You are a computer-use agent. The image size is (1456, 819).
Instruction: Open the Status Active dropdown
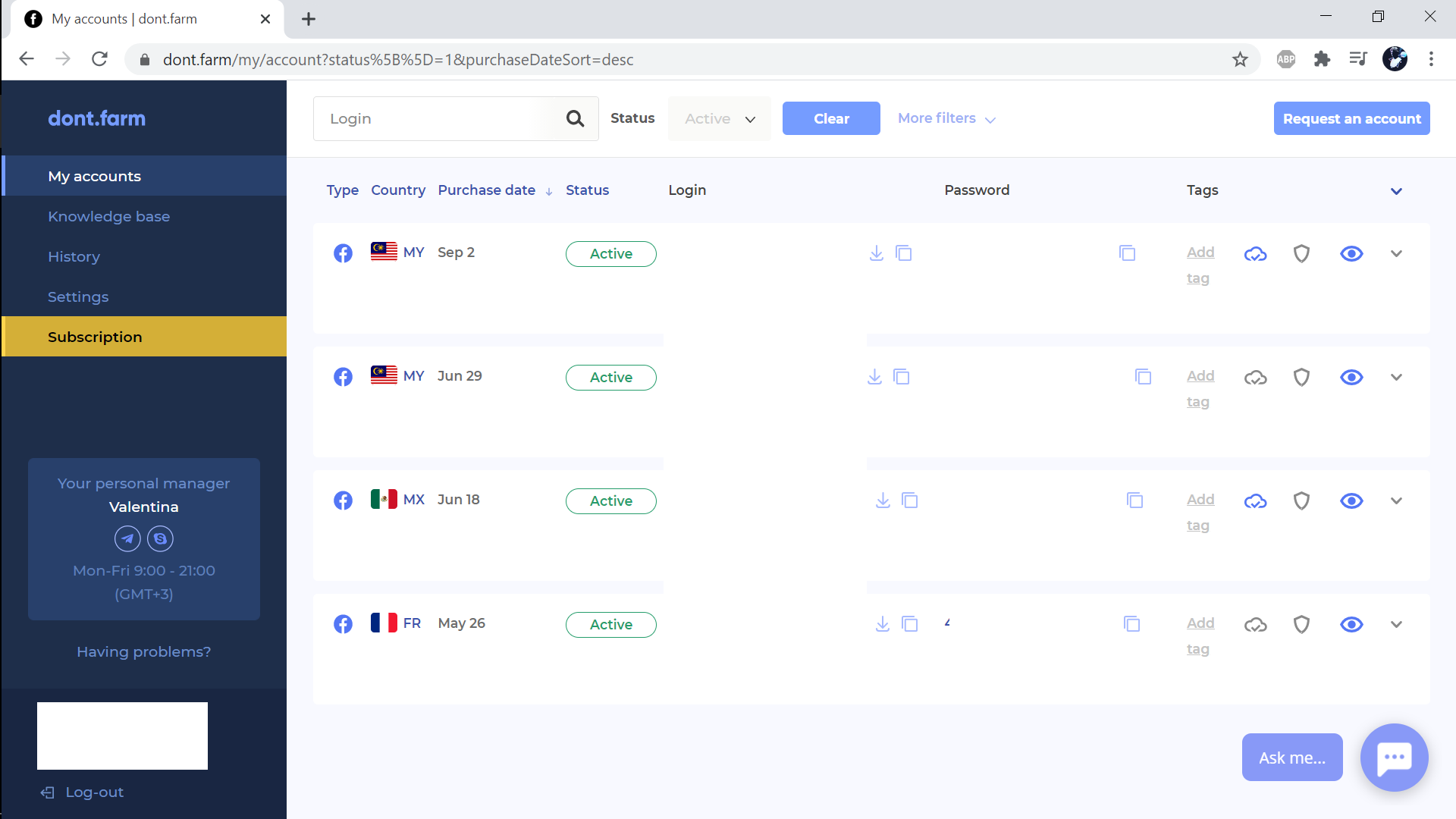pyautogui.click(x=720, y=118)
